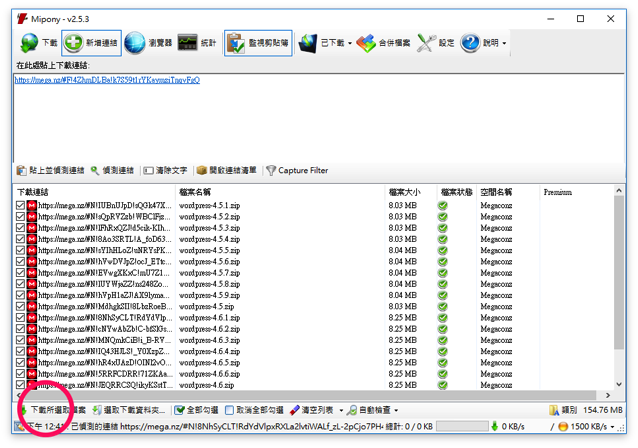
Task: Click the Mipony logo in the title bar
Action: [22, 19]
